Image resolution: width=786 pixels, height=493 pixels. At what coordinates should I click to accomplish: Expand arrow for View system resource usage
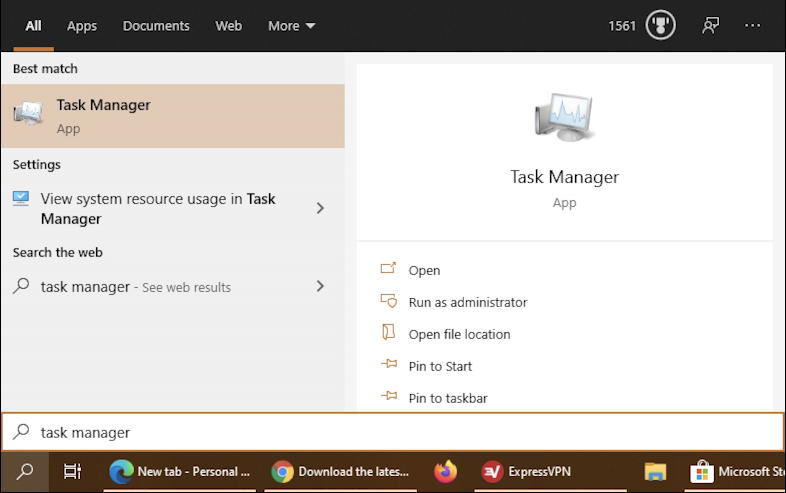(320, 208)
